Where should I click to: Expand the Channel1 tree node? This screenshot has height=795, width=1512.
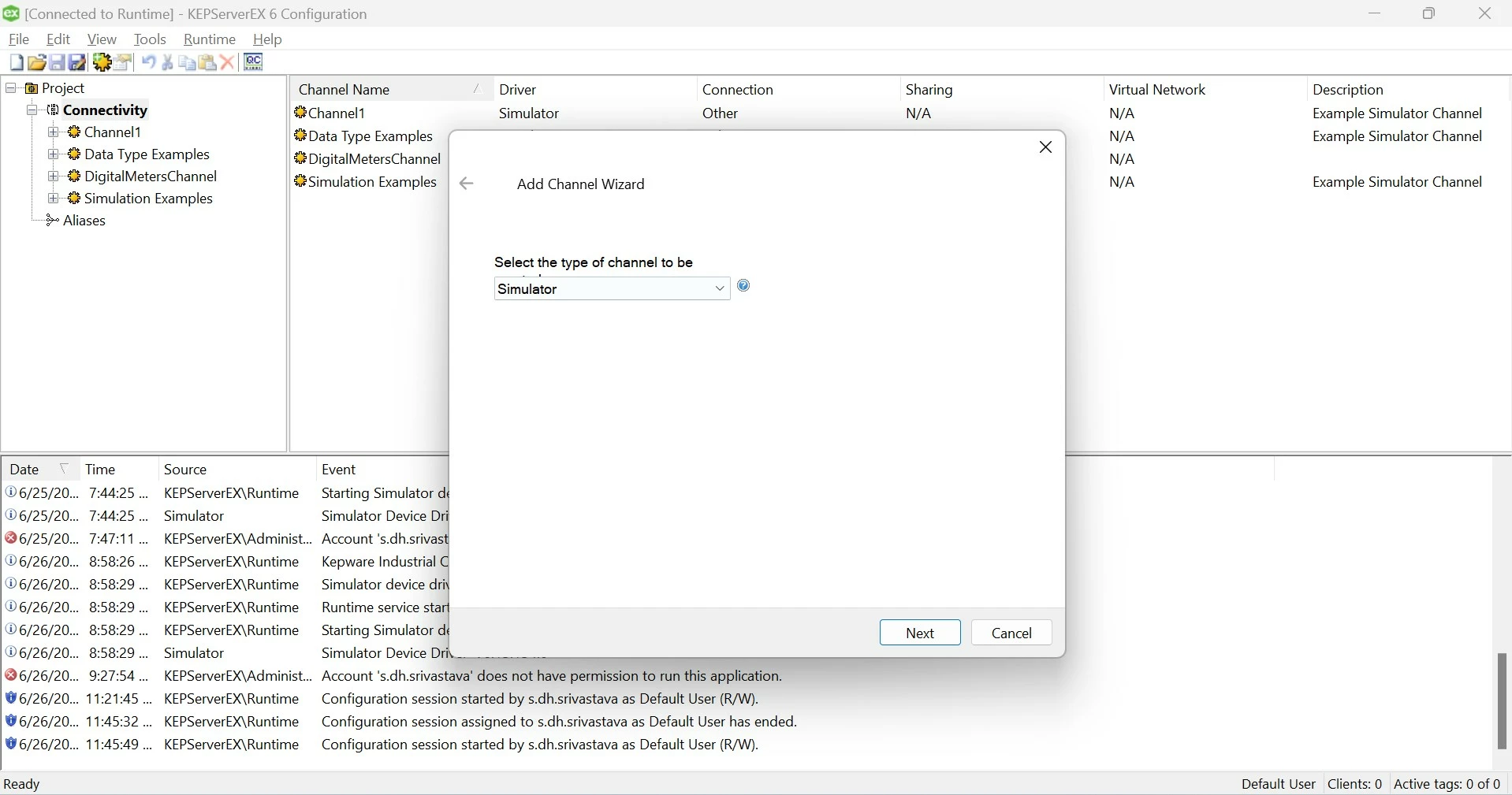point(54,132)
